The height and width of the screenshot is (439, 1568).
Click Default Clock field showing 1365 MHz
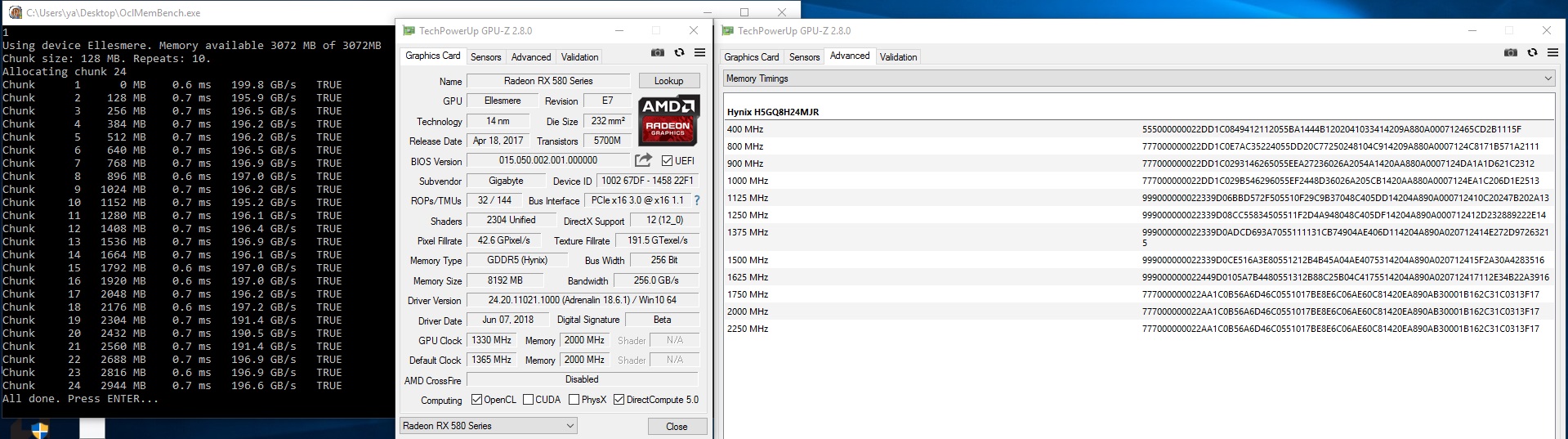[491, 360]
